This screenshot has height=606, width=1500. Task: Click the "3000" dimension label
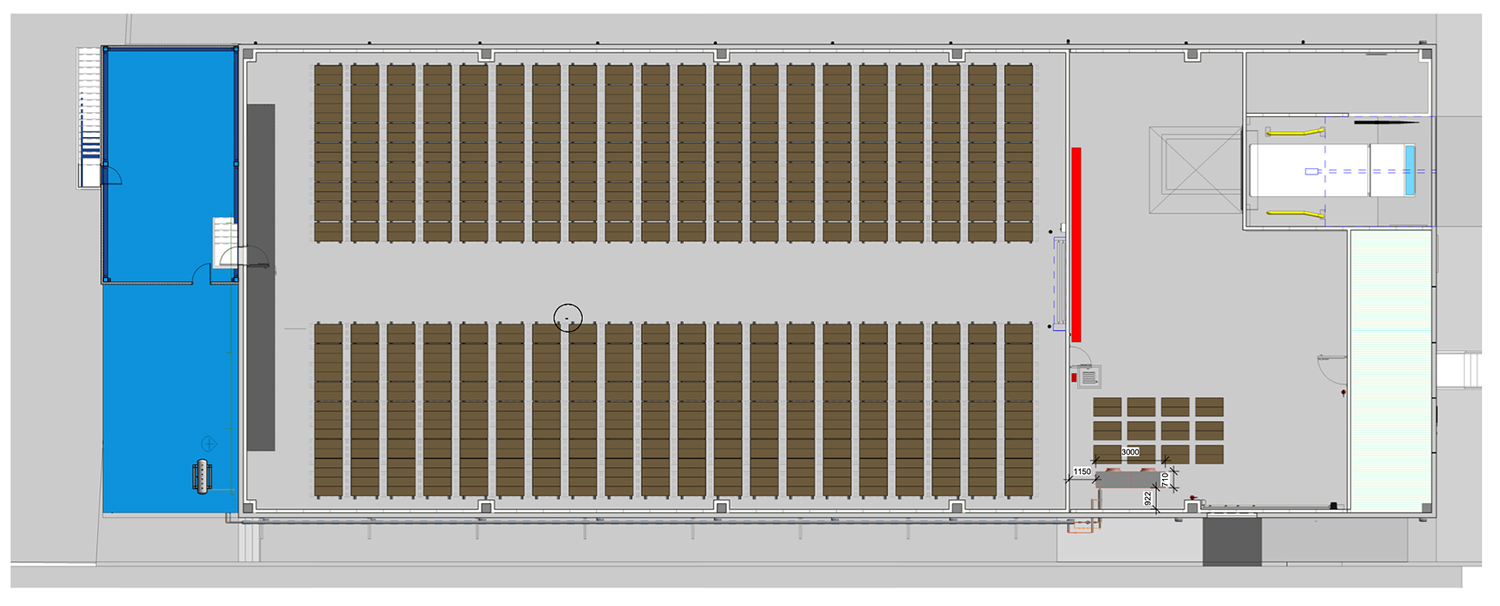tap(1130, 453)
